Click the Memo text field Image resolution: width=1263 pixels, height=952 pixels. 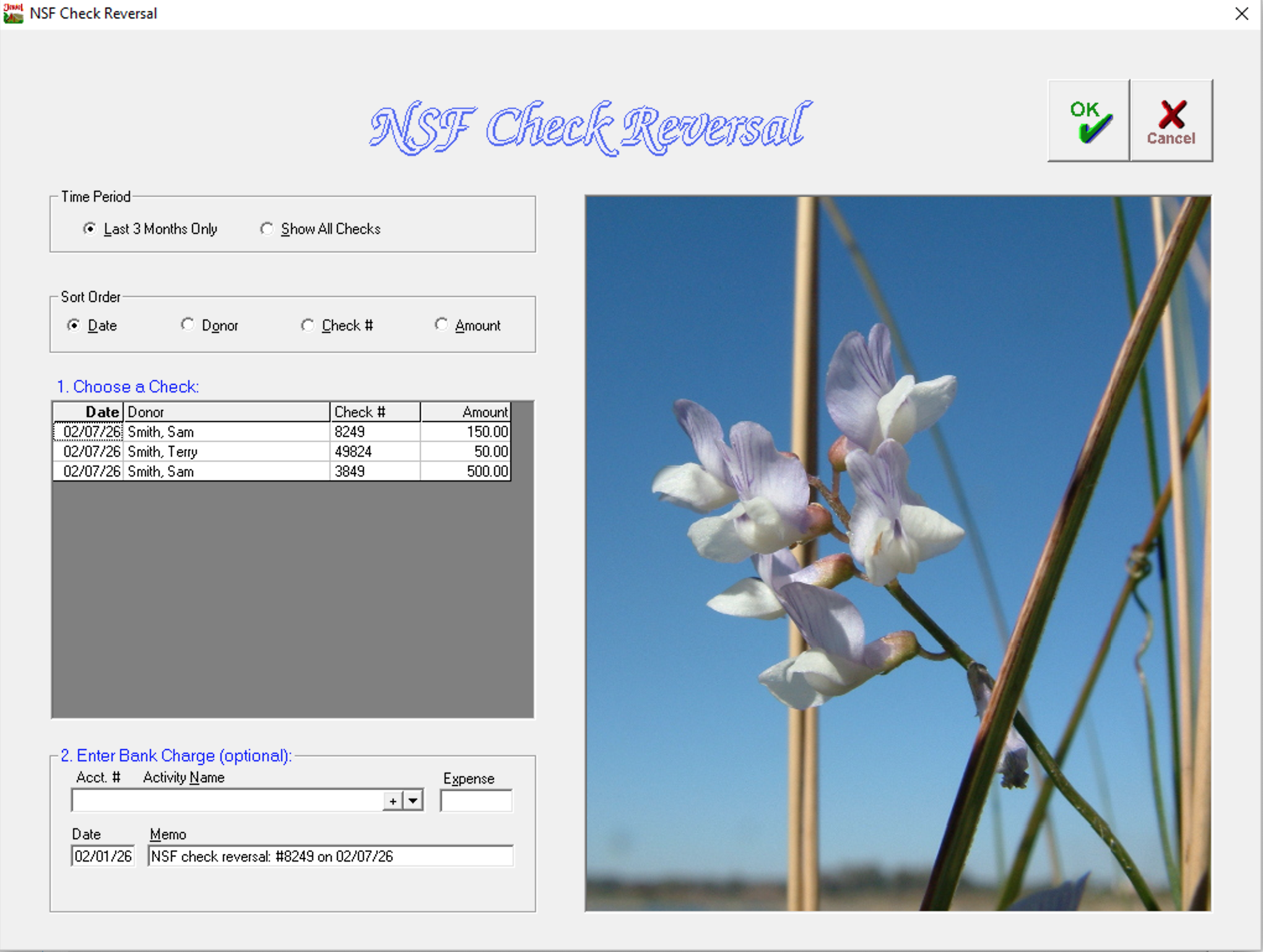point(330,856)
